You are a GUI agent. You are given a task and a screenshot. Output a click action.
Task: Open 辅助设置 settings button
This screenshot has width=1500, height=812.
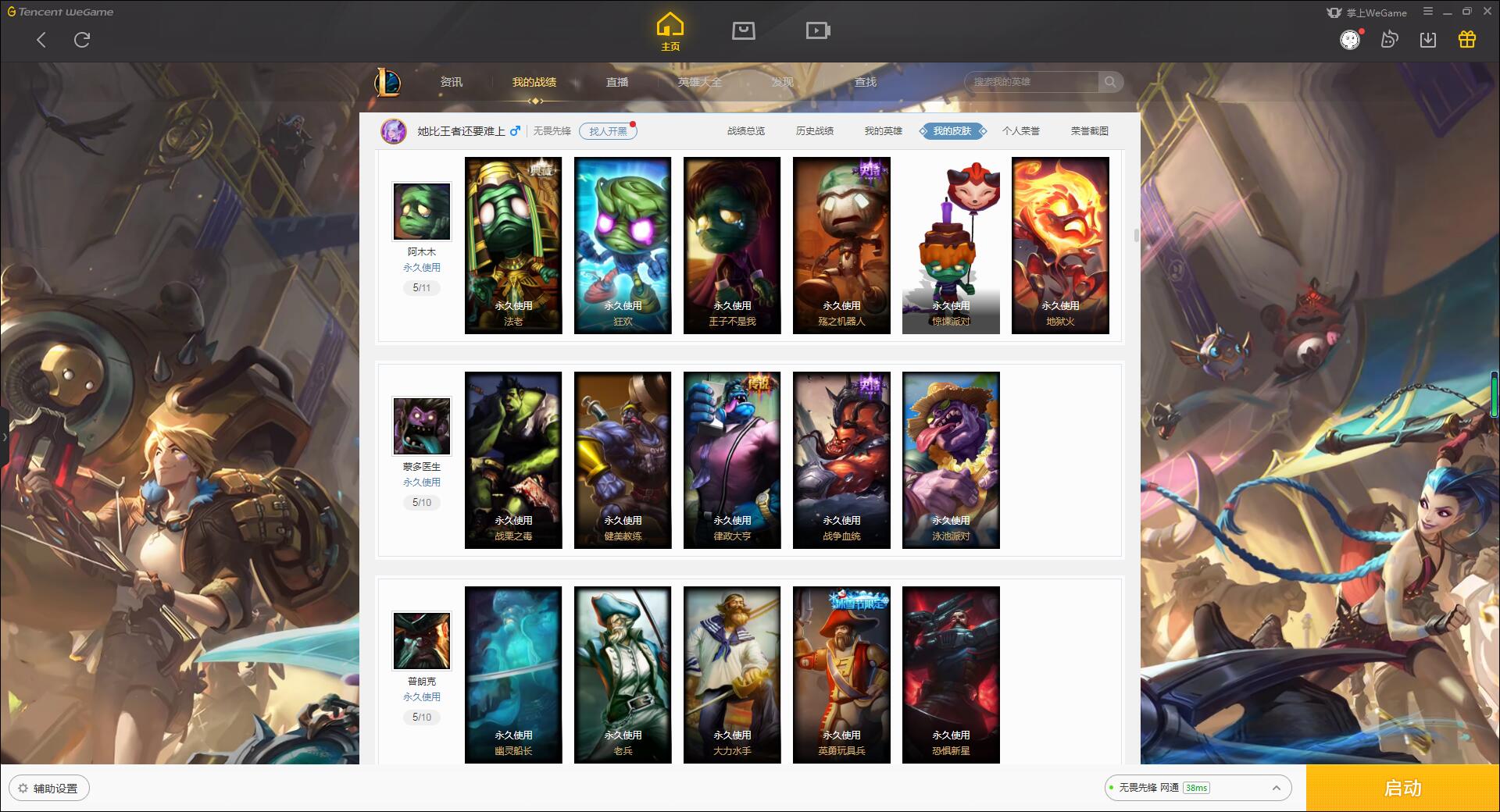(x=48, y=789)
